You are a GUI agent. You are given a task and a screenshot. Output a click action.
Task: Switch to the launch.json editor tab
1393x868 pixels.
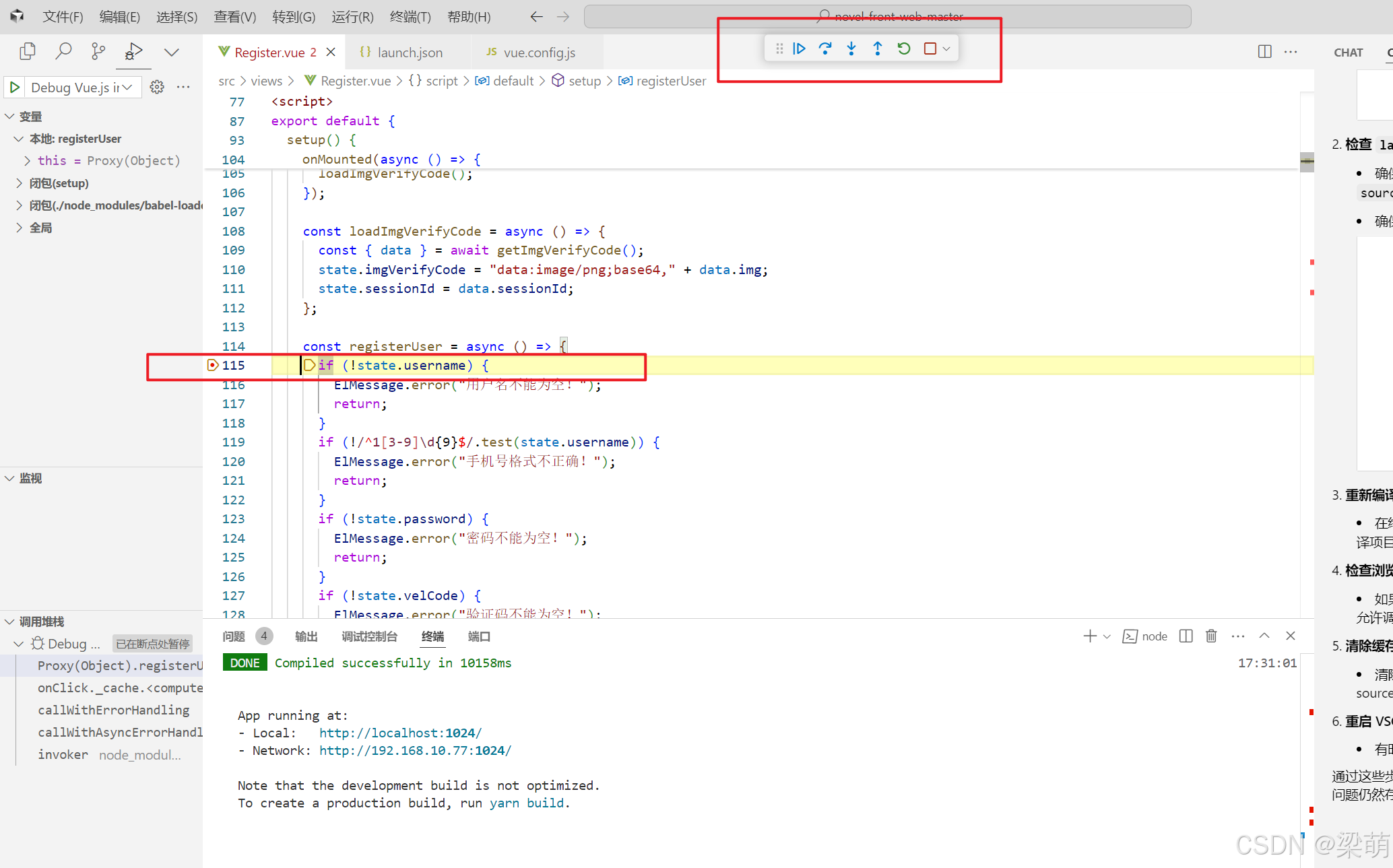[x=409, y=53]
